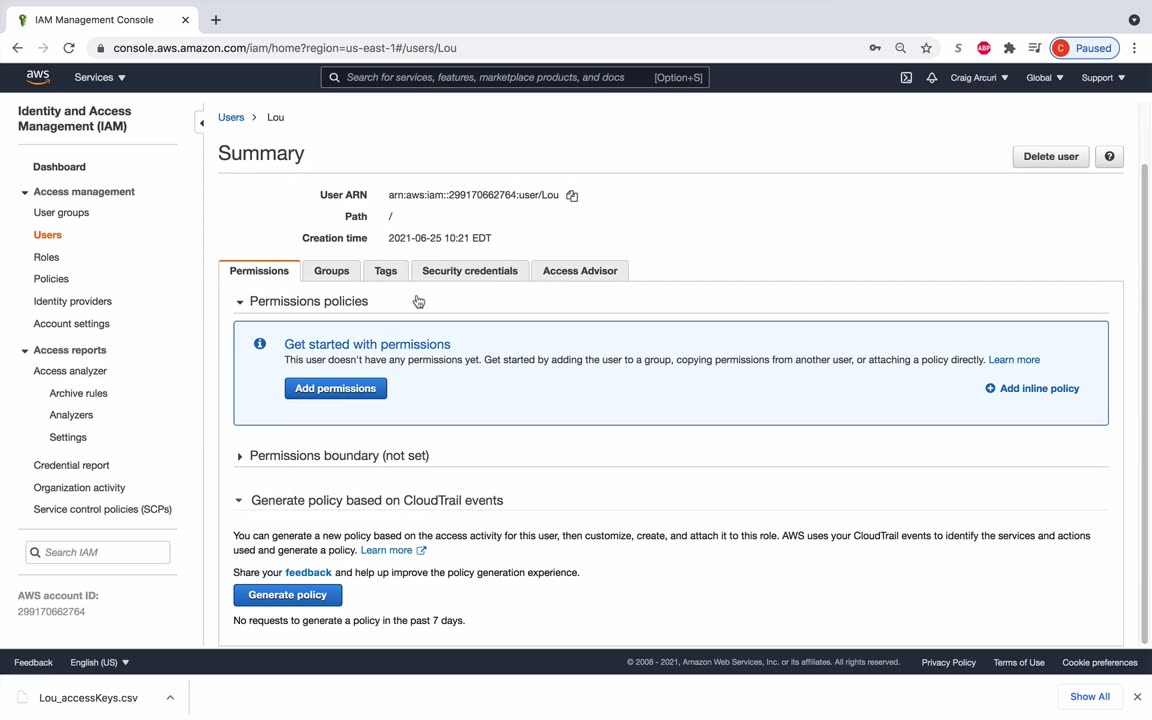Click the saved passwords key icon
1152x720 pixels.
click(874, 48)
